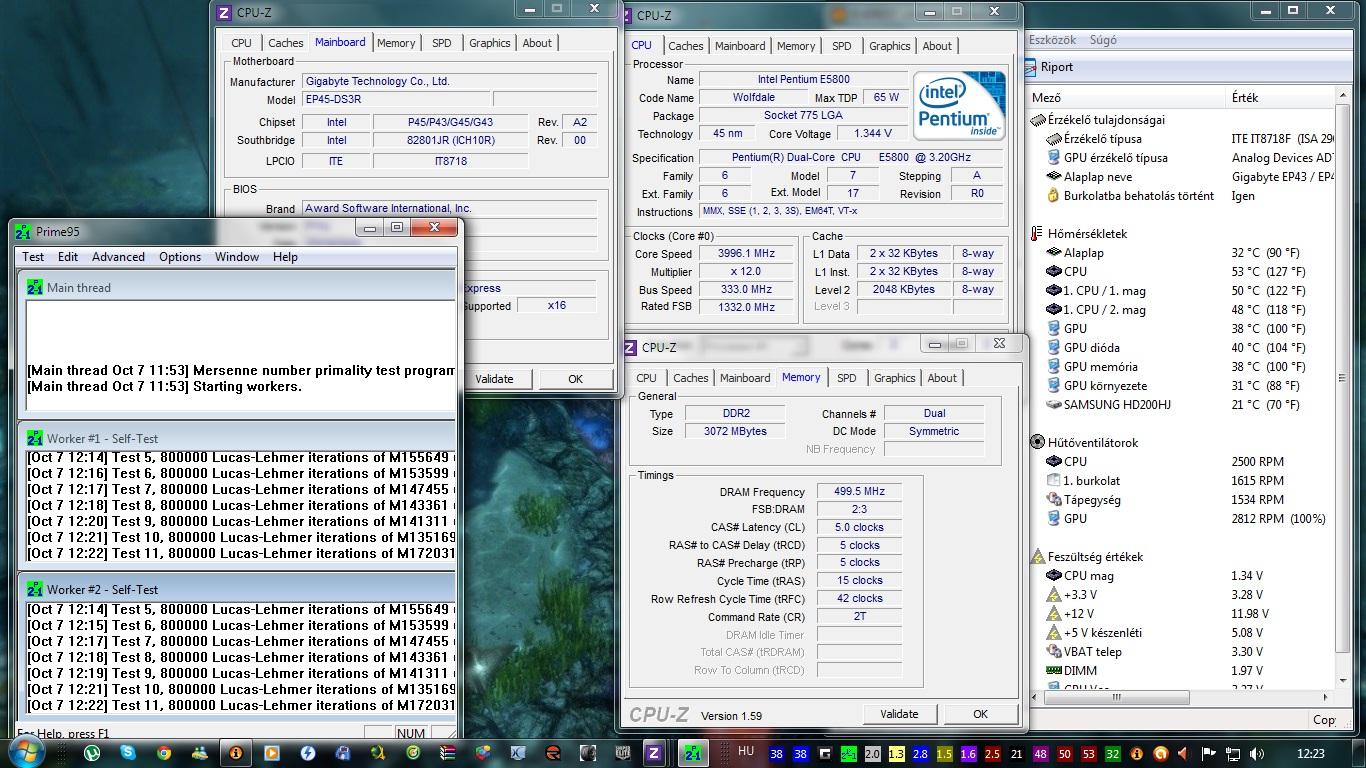Screen dimensions: 1366x768
Task: Open the orange media player taskbar icon
Action: [272, 753]
